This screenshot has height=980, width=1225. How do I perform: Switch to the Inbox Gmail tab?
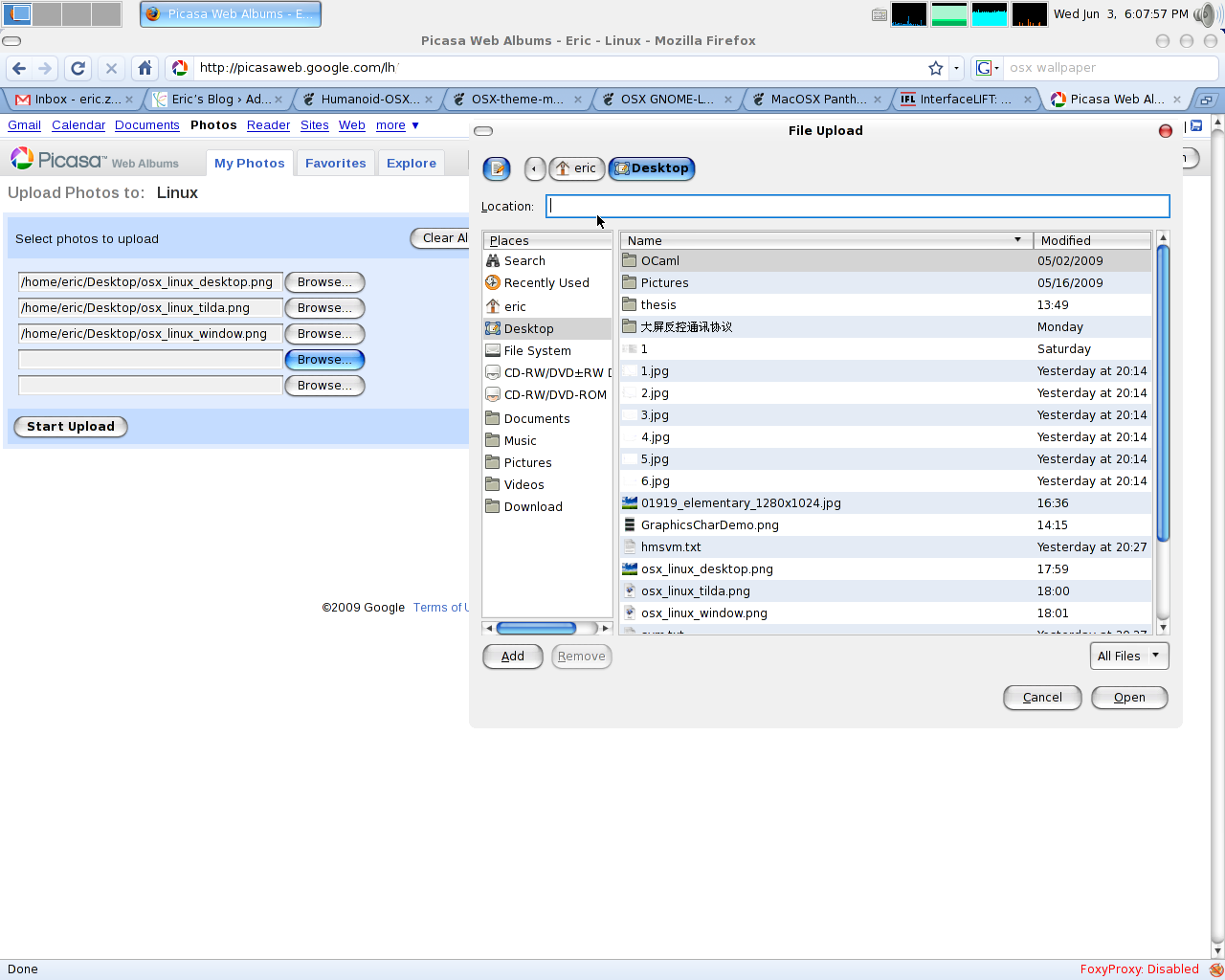click(x=75, y=100)
